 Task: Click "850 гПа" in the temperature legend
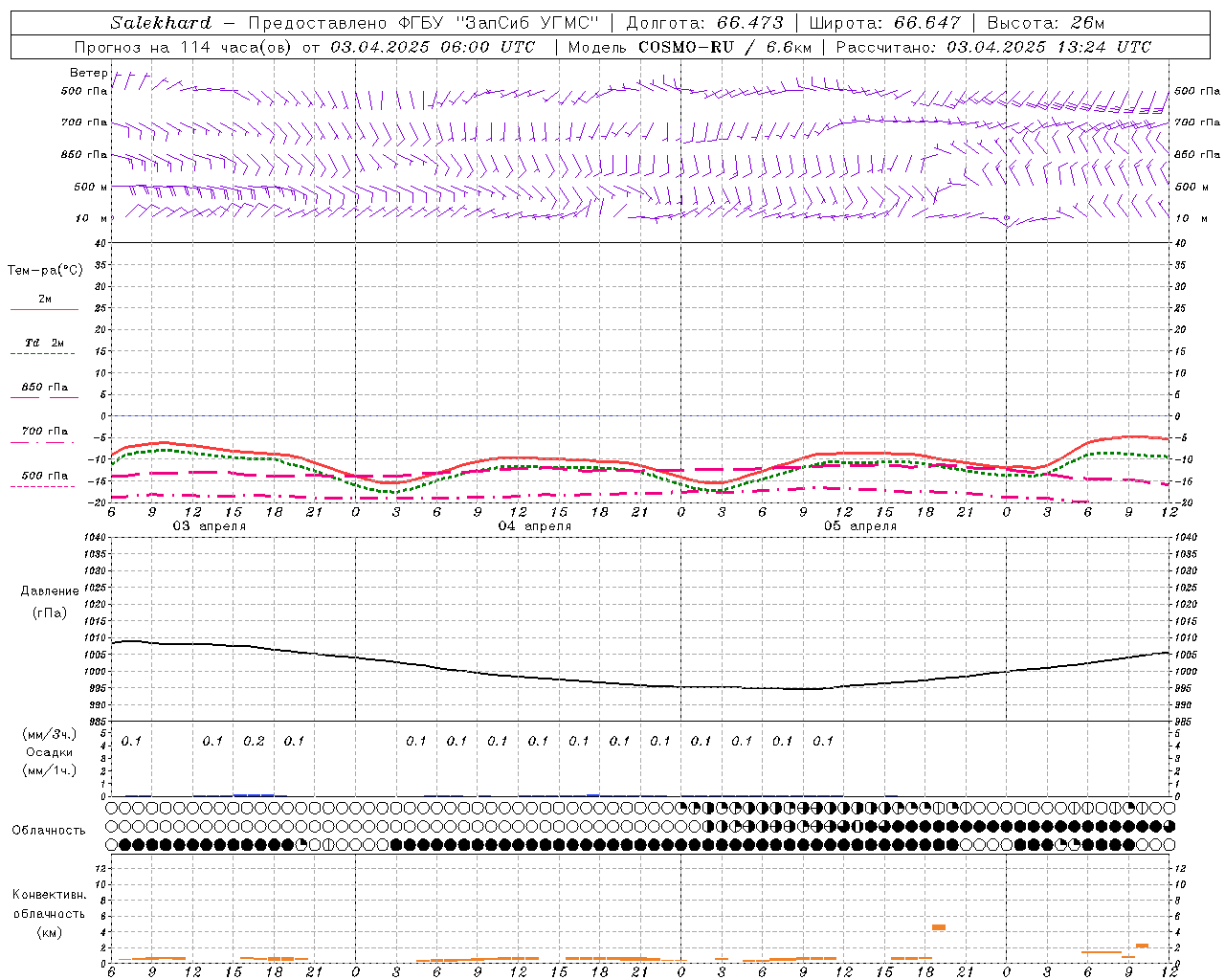45,387
